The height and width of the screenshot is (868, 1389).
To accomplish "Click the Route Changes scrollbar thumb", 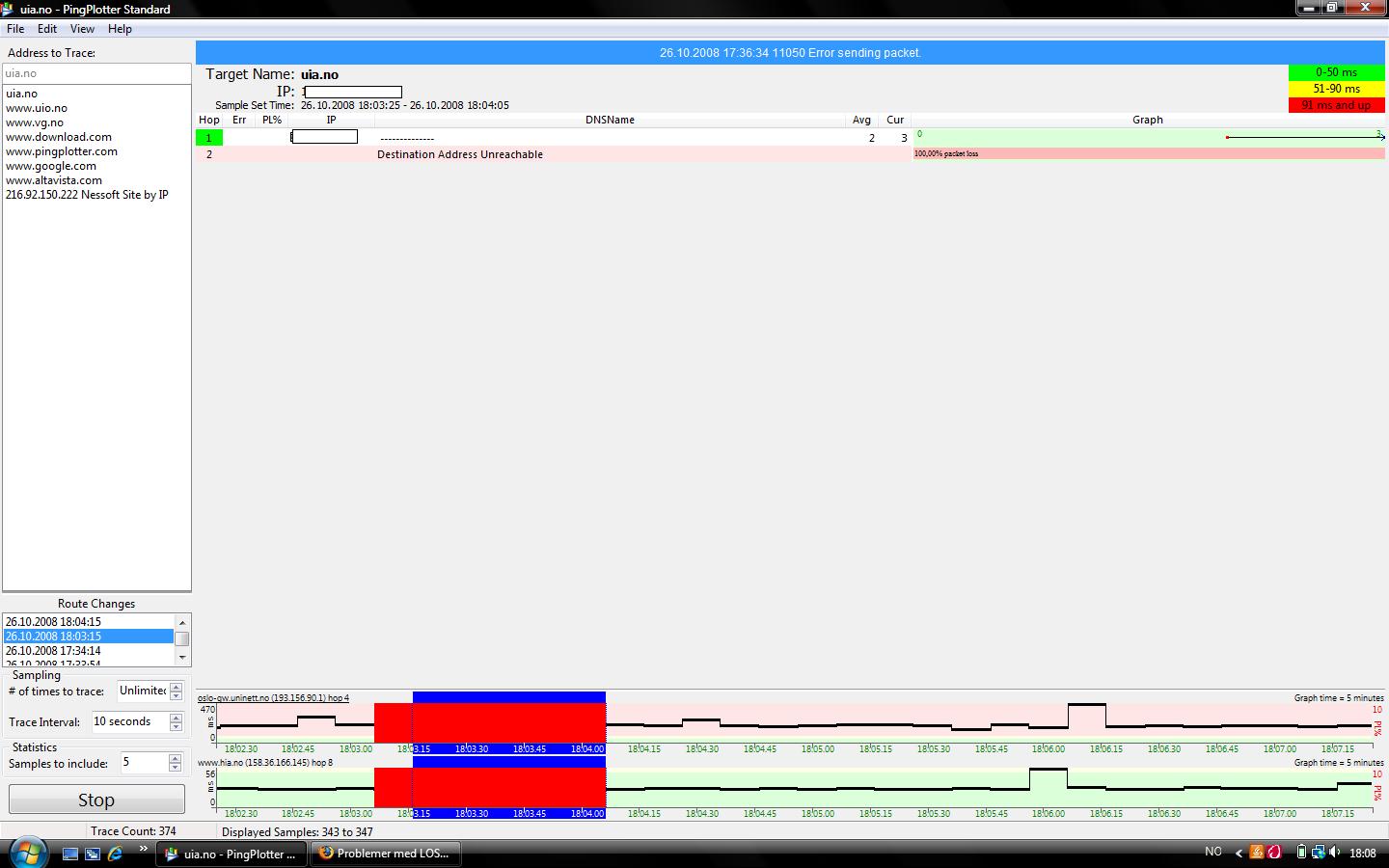I will (x=182, y=638).
